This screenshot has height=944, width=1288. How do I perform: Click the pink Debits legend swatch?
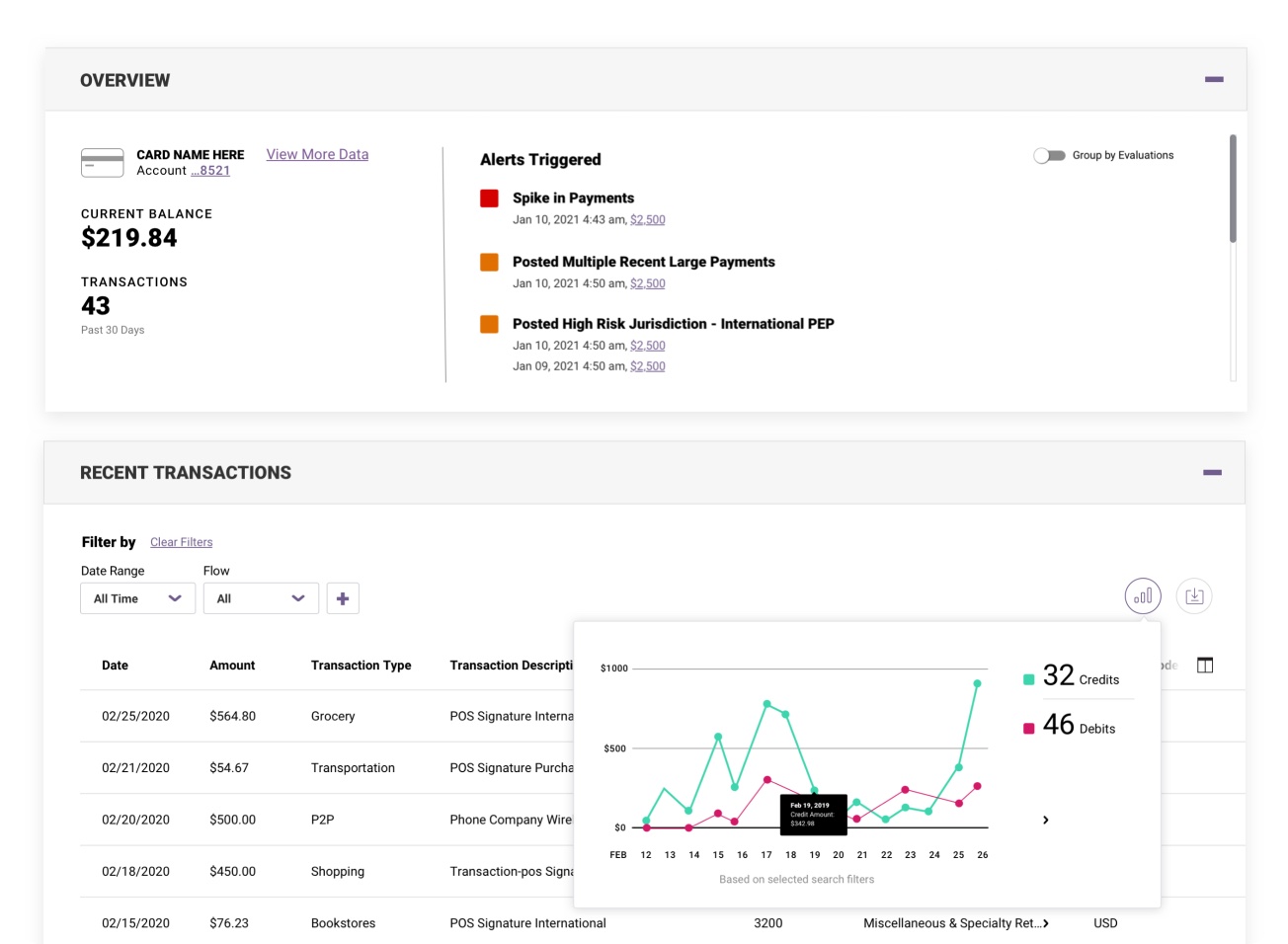1028,729
